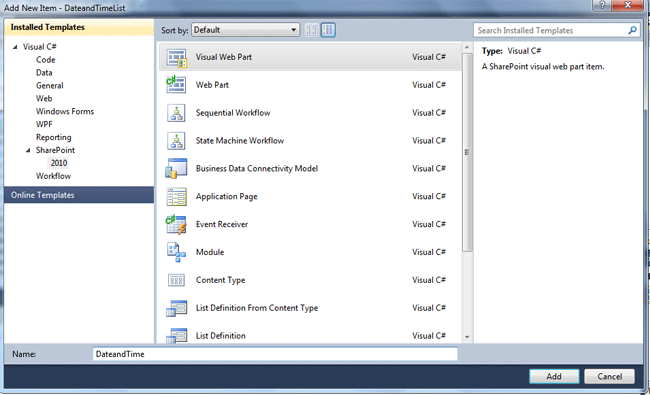The height and width of the screenshot is (395, 650).
Task: Click the Module template icon
Action: (x=176, y=252)
